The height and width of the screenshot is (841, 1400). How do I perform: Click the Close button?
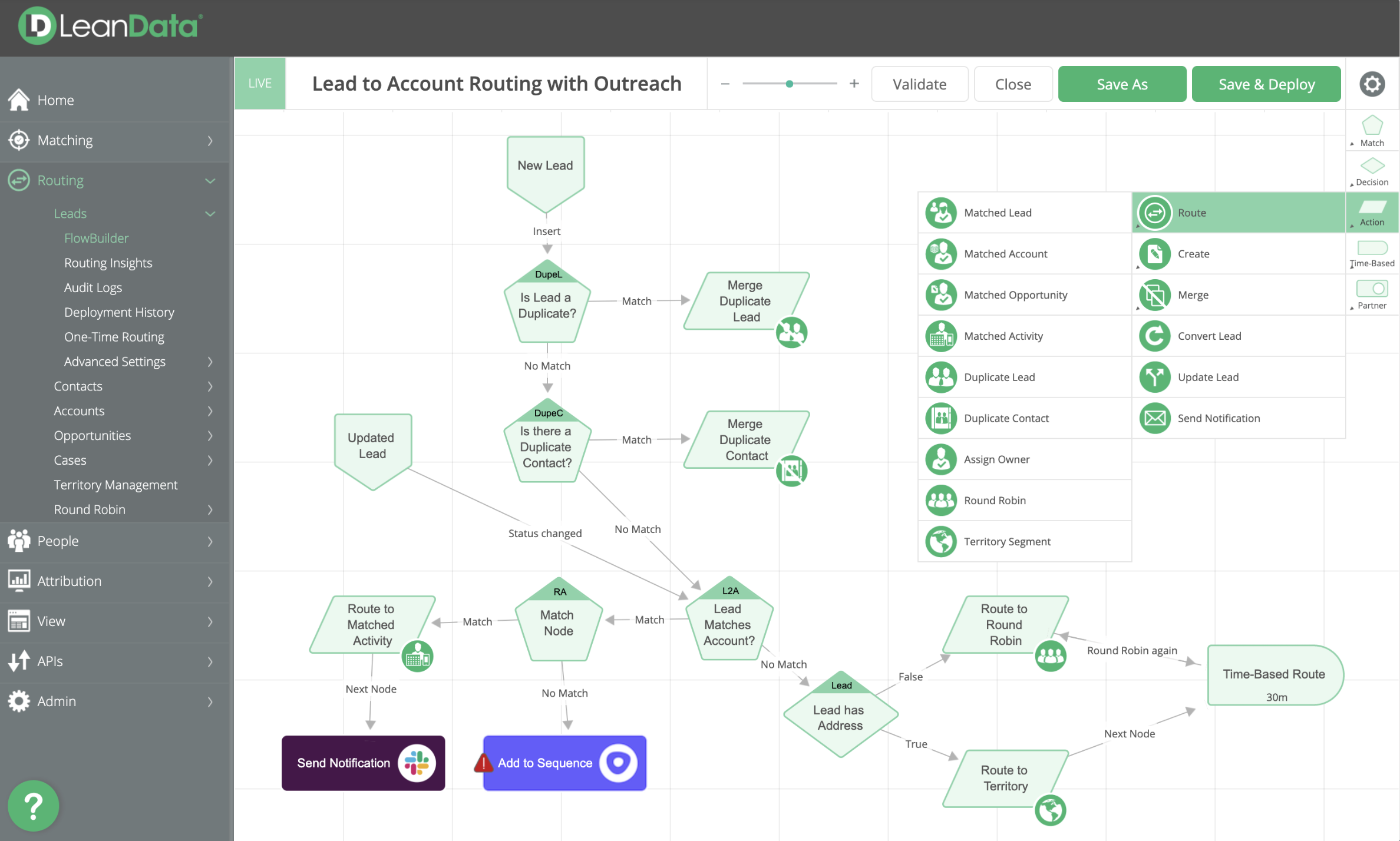point(1013,84)
